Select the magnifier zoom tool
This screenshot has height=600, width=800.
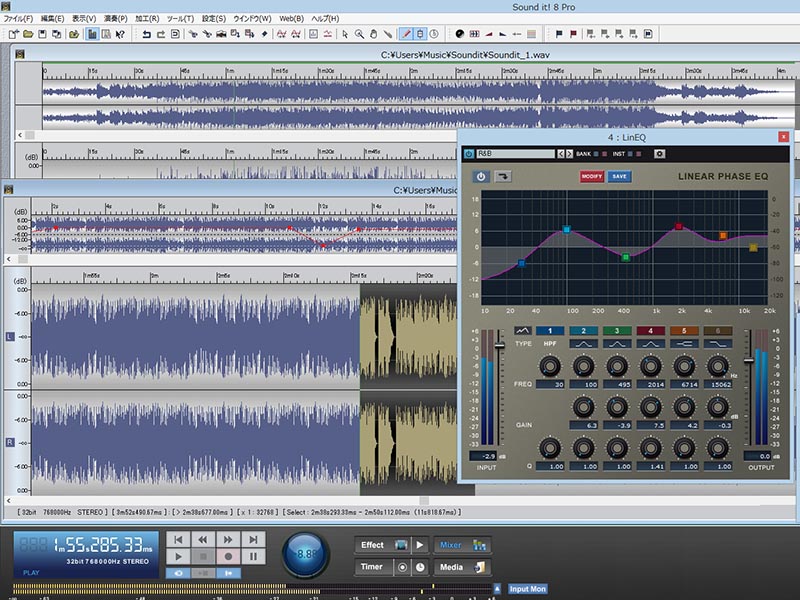(x=359, y=34)
